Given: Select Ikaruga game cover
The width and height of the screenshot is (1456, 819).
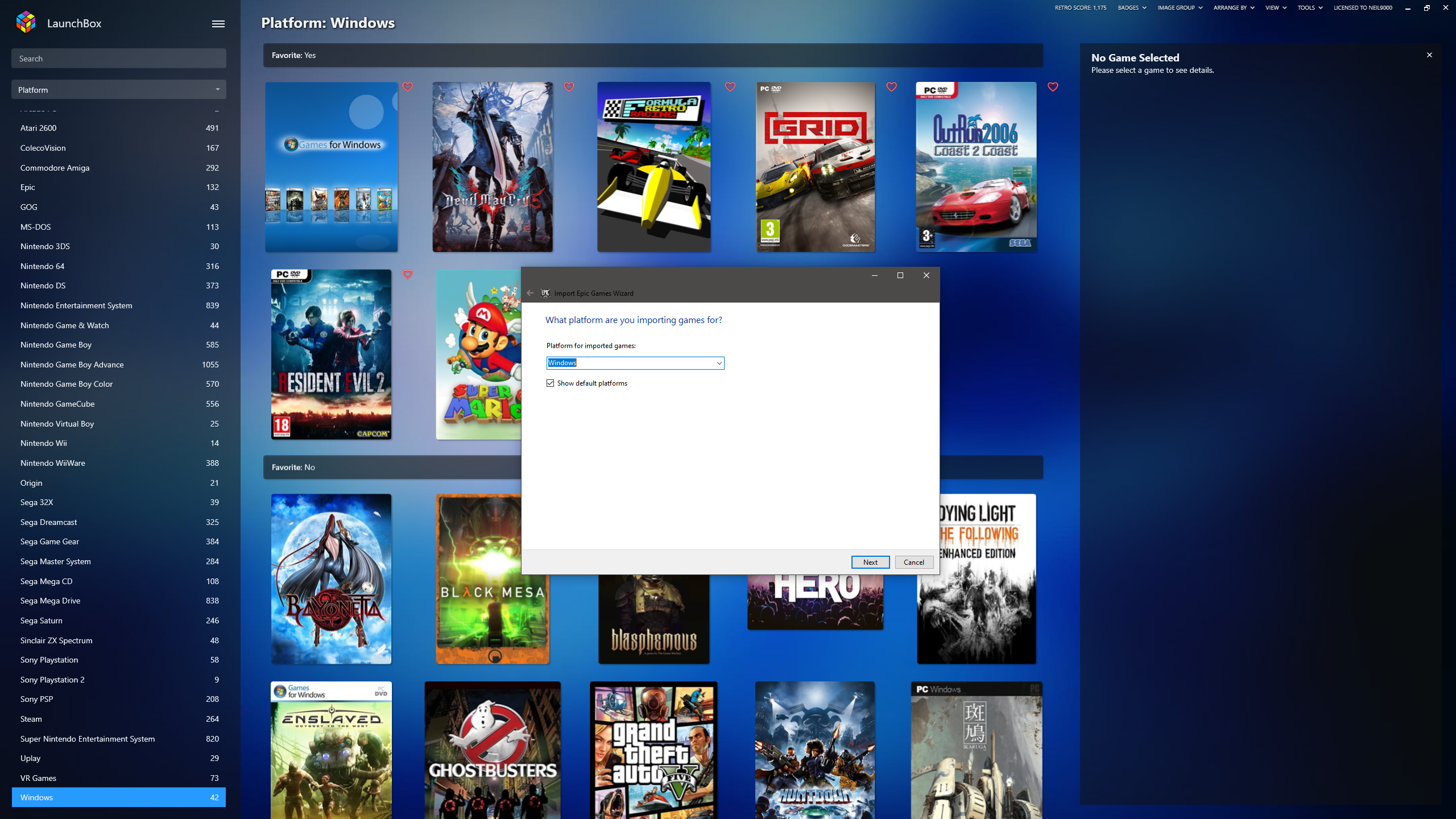Looking at the screenshot, I should [977, 750].
